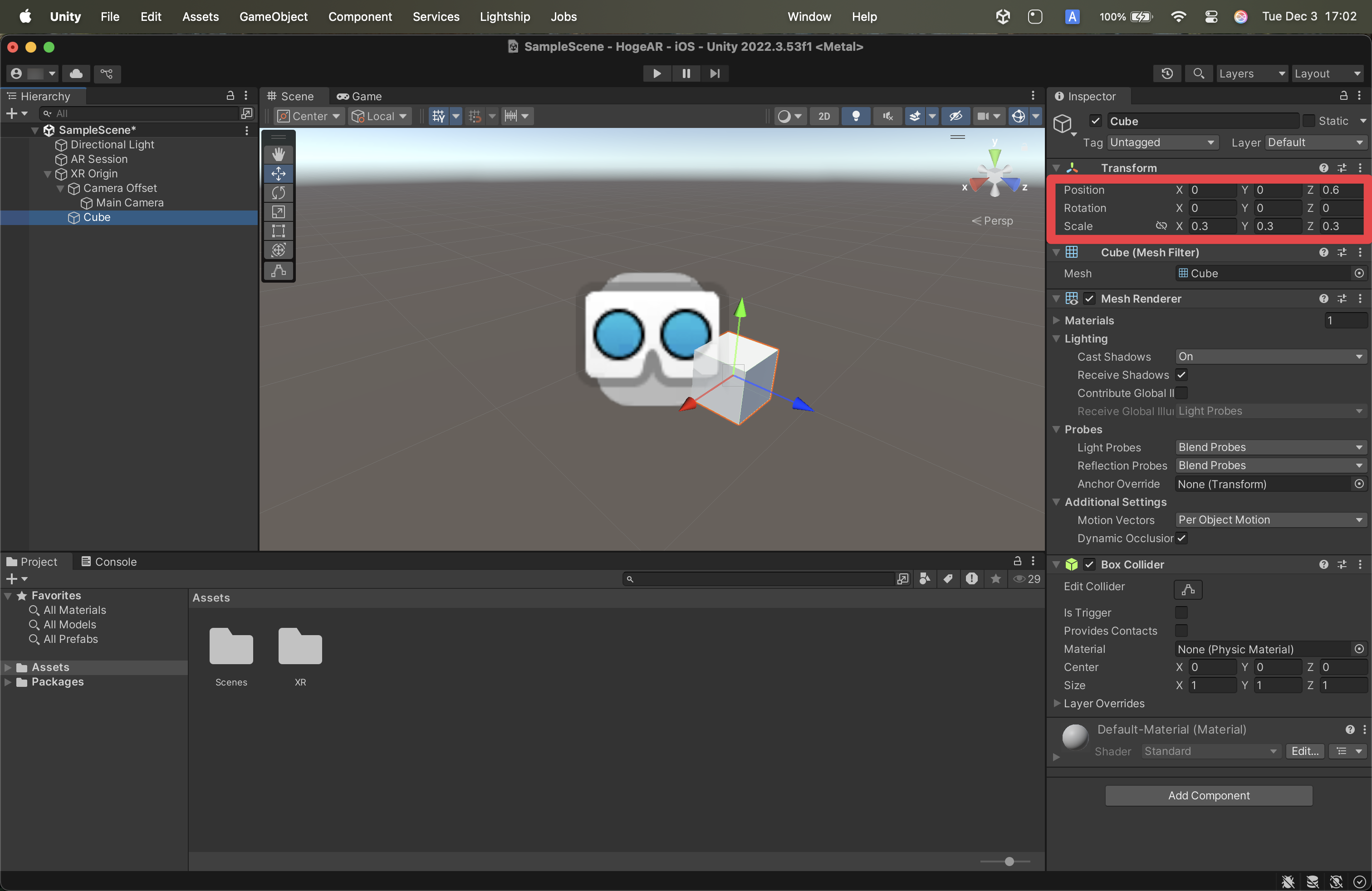Collapse the XR Origin tree item
Screen dimensions: 1372x891
point(48,174)
